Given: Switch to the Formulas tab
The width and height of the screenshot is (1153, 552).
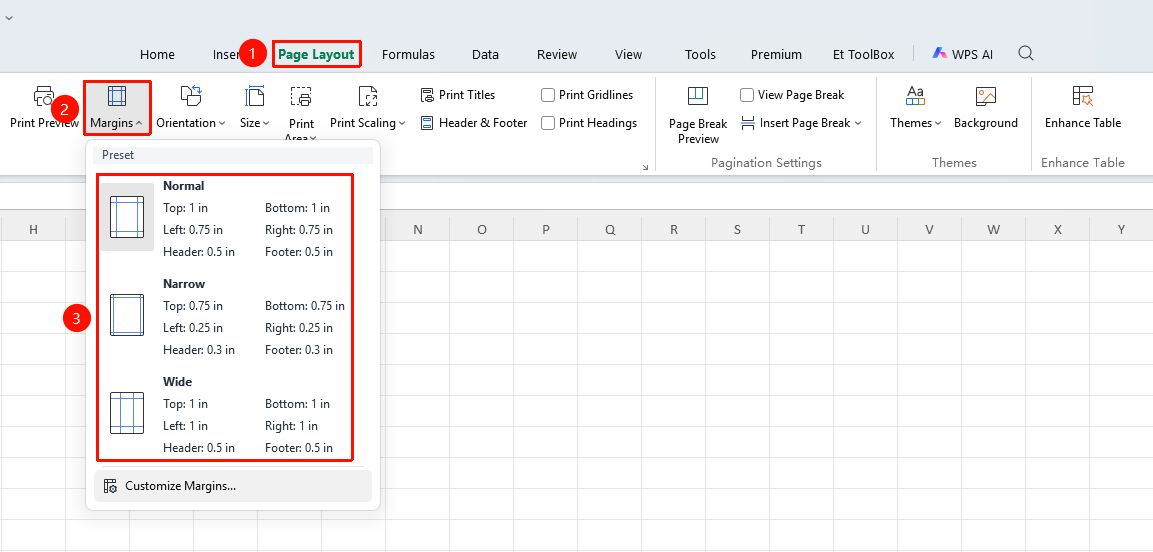Looking at the screenshot, I should pos(408,54).
